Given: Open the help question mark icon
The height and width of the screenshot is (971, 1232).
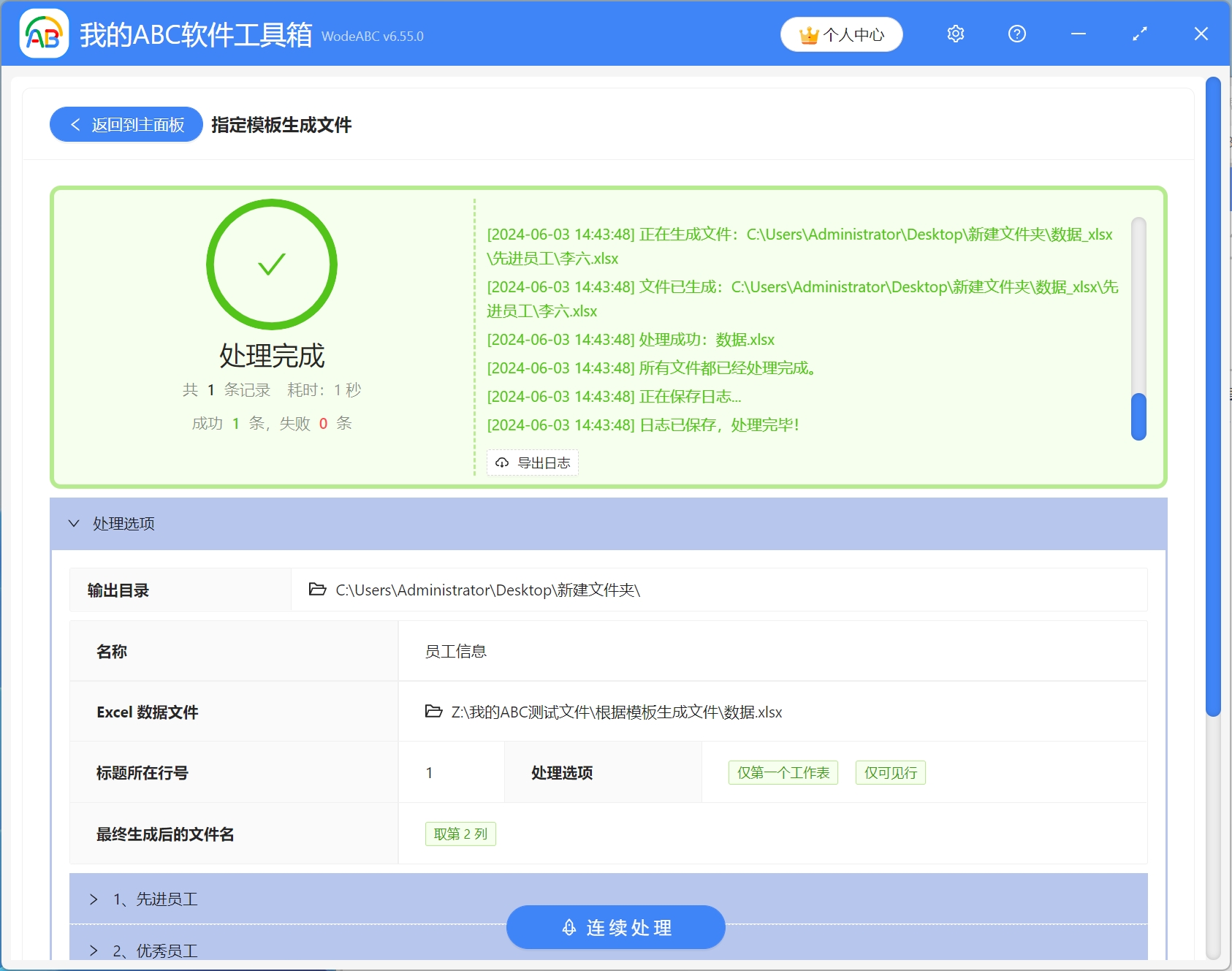Looking at the screenshot, I should point(1016,34).
